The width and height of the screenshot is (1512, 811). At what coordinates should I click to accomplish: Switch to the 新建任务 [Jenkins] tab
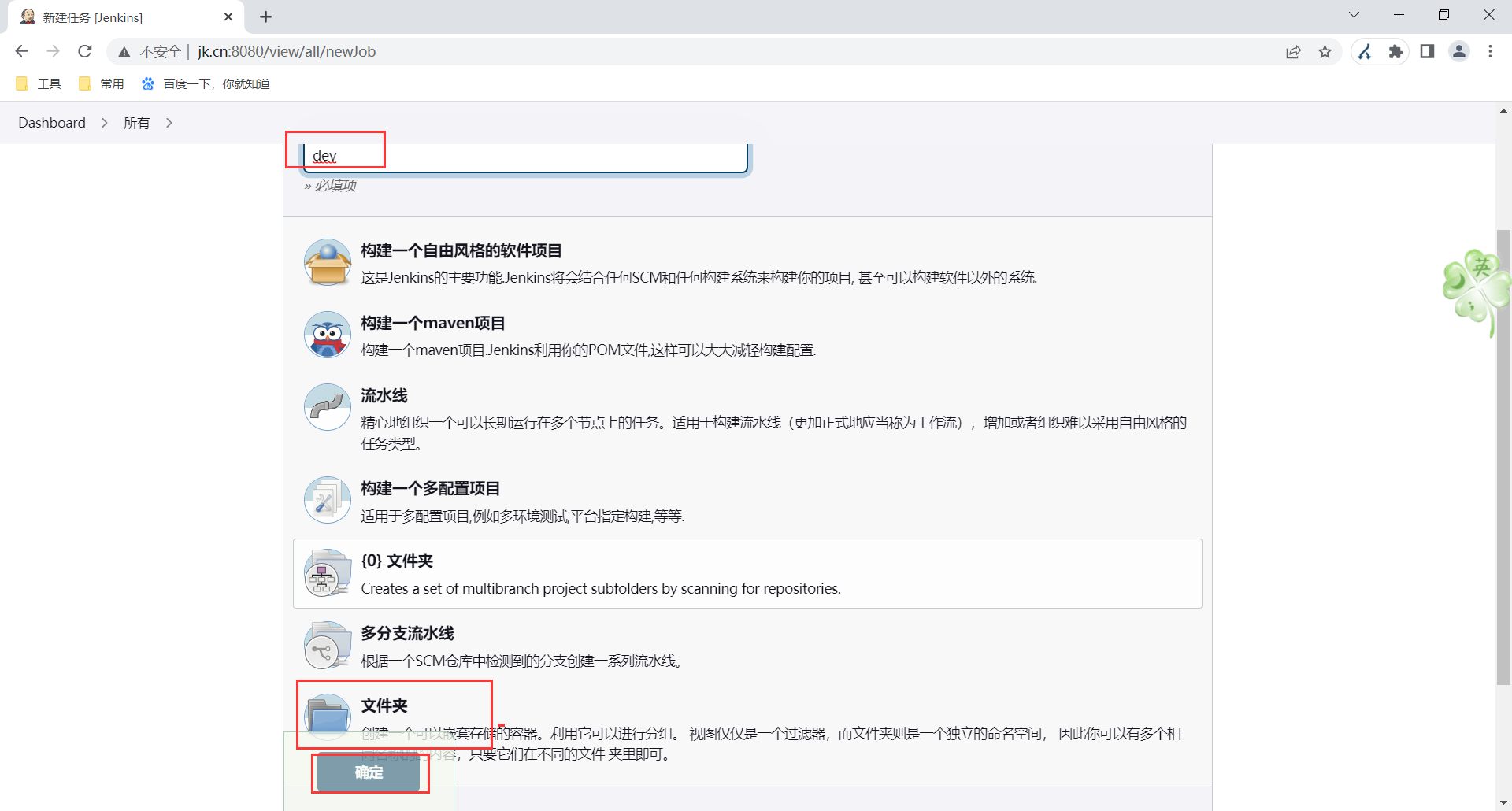[126, 17]
